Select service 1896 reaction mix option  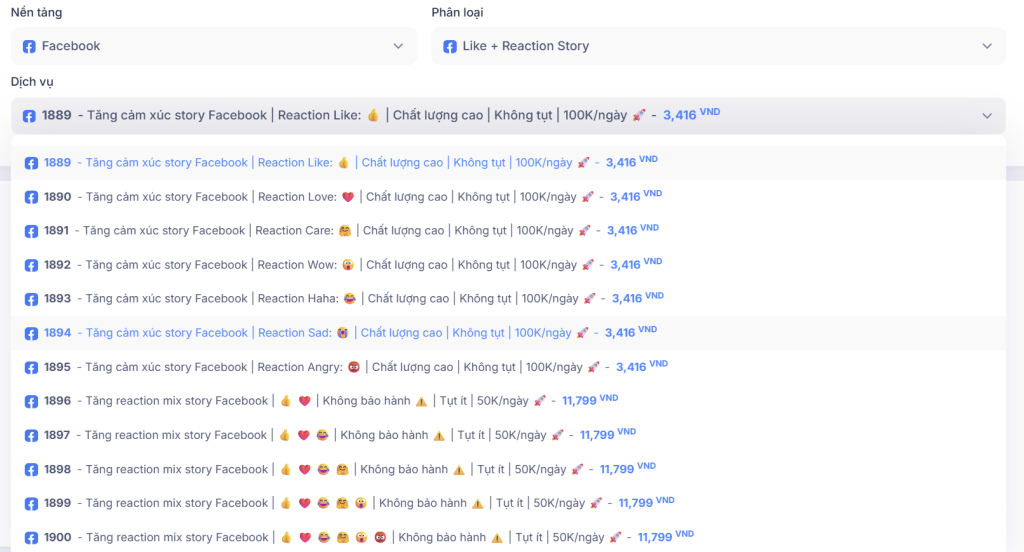[300, 401]
